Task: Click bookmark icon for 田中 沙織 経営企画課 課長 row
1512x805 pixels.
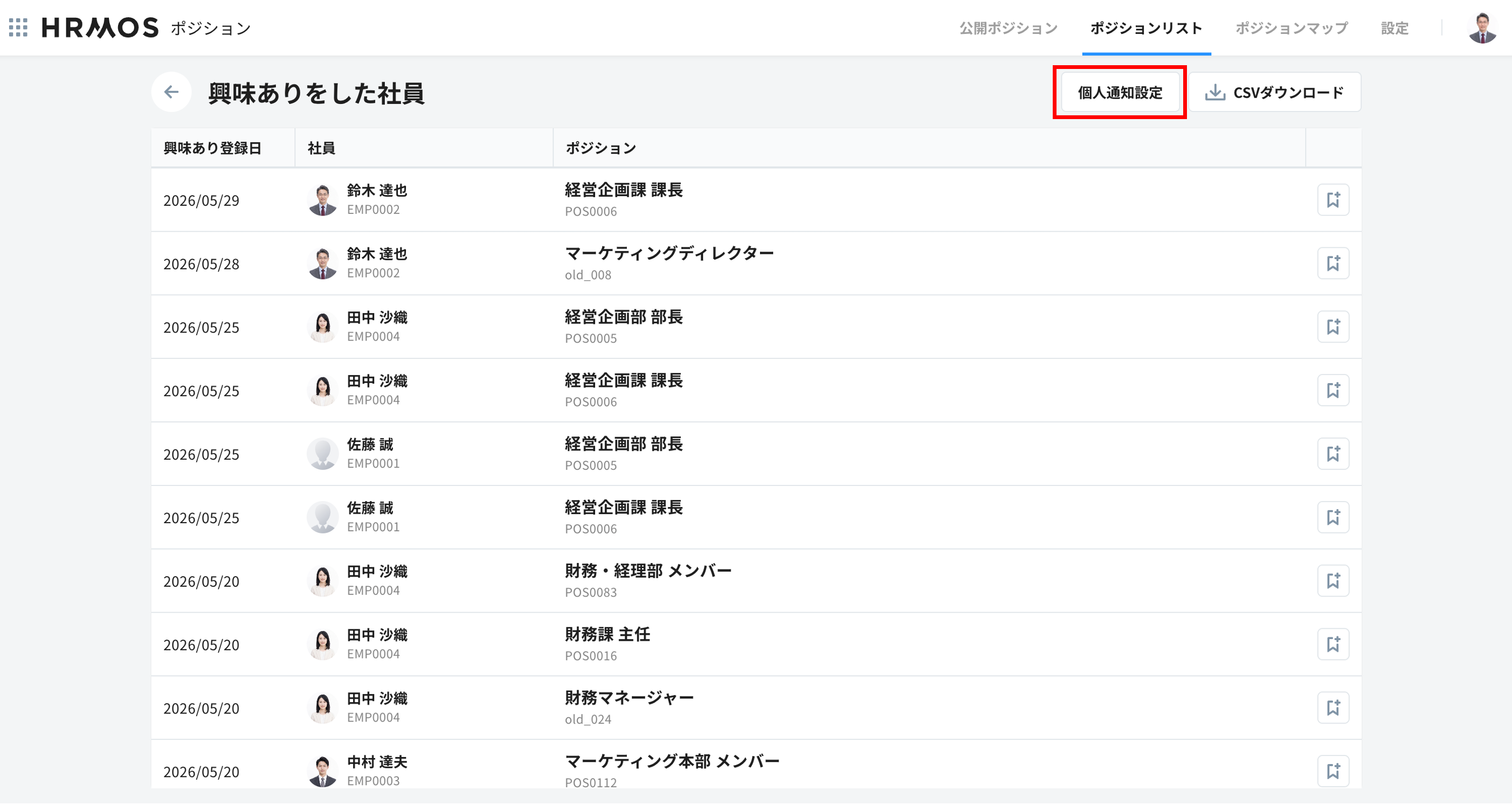Action: pyautogui.click(x=1333, y=391)
